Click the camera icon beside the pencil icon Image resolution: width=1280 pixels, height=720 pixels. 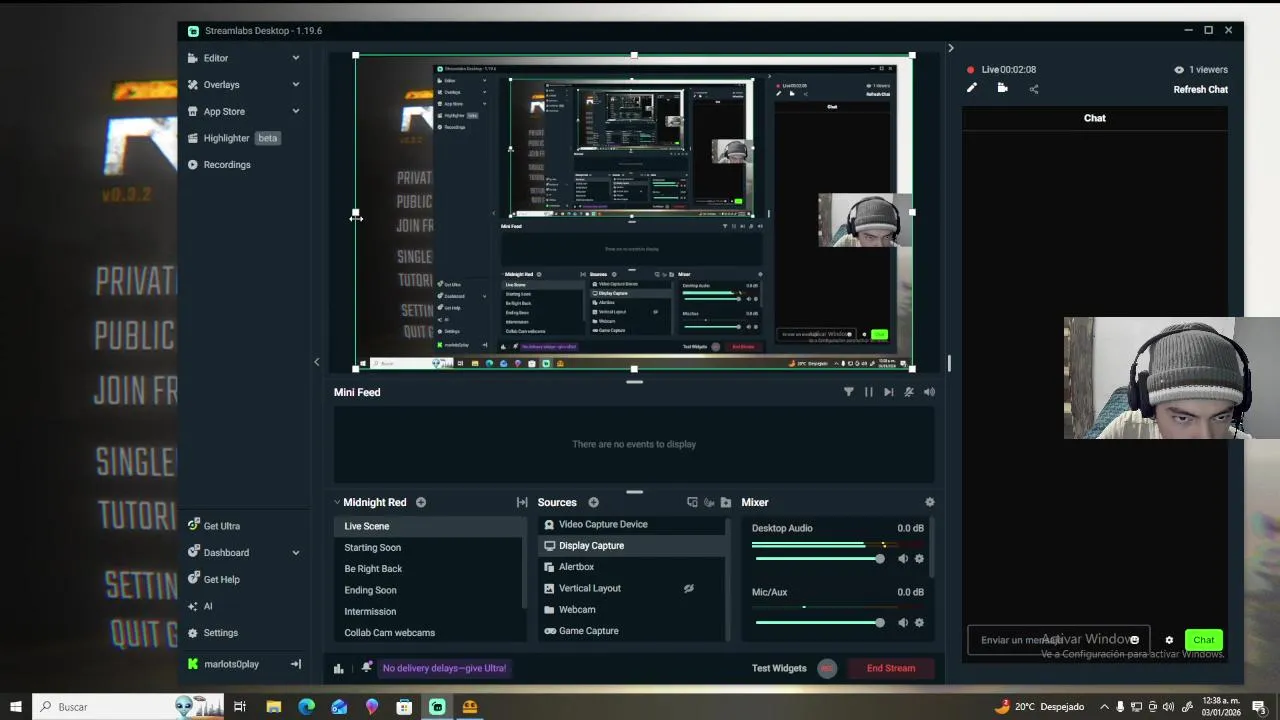click(1002, 88)
